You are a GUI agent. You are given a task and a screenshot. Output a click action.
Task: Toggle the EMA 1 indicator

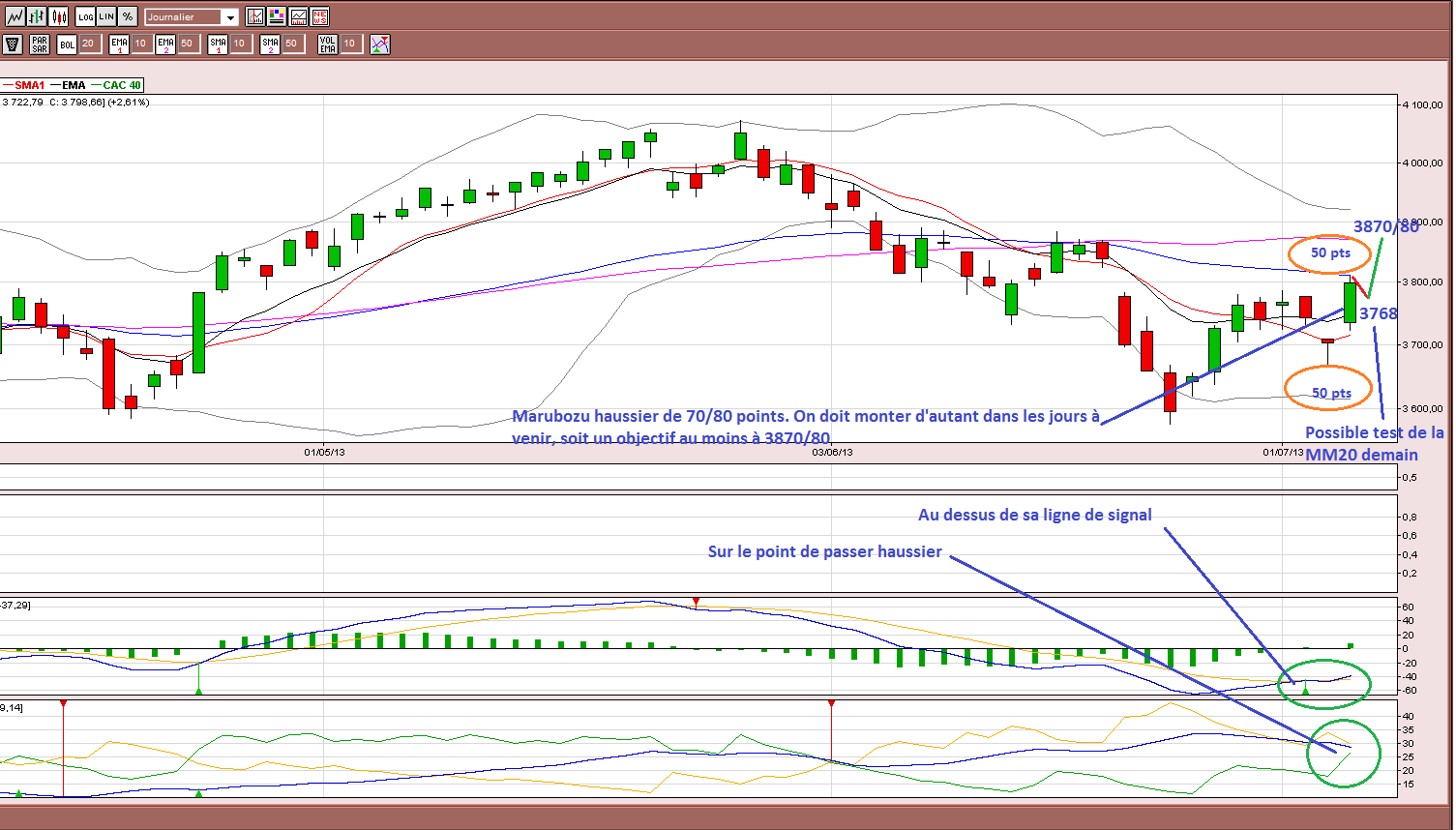(119, 44)
